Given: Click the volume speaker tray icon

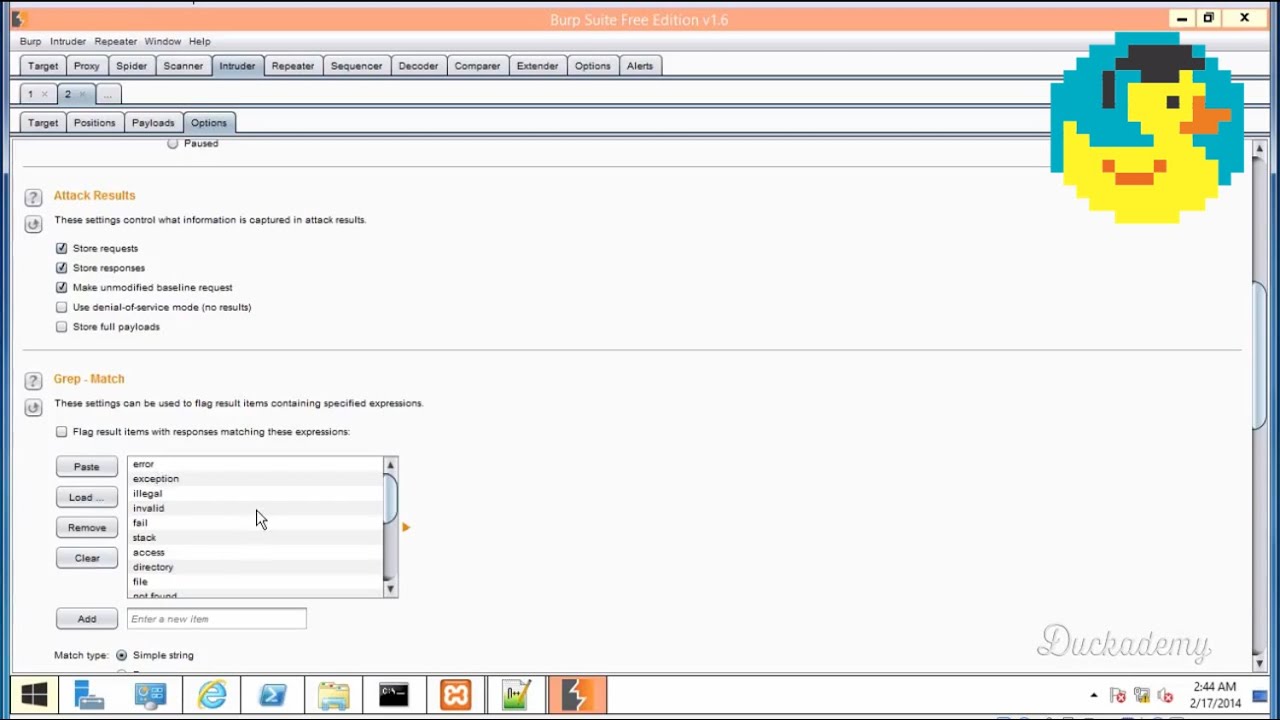Looking at the screenshot, I should tap(1165, 696).
